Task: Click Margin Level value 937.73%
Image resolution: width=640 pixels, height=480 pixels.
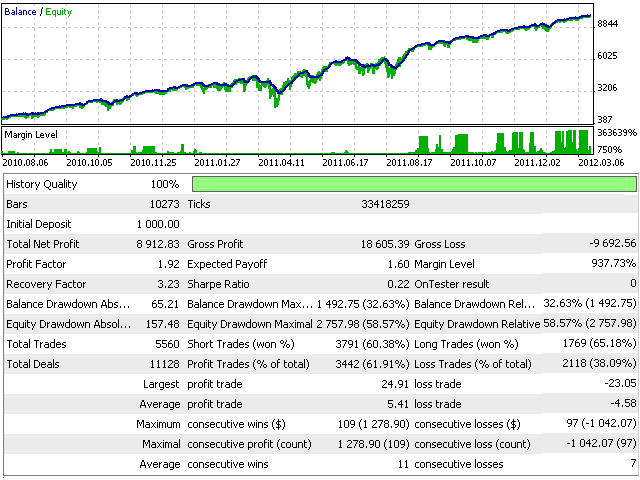Action: (613, 264)
